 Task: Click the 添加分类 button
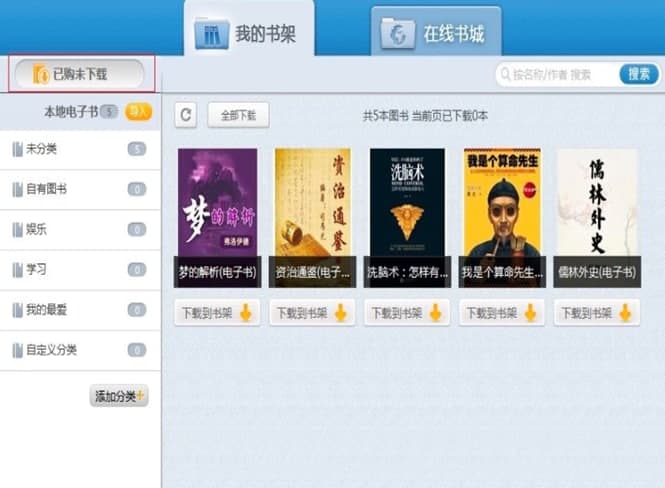coord(119,396)
